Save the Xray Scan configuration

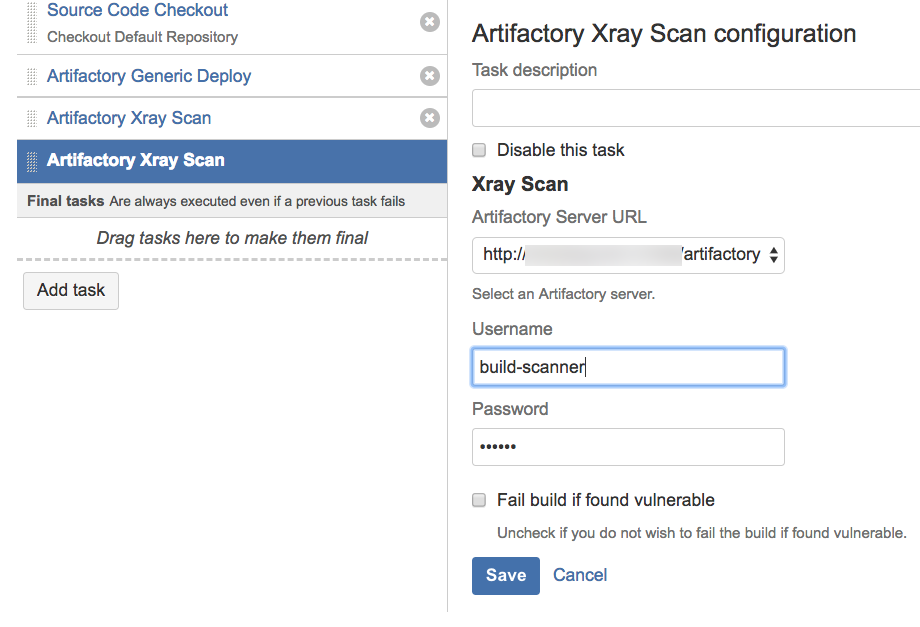505,575
